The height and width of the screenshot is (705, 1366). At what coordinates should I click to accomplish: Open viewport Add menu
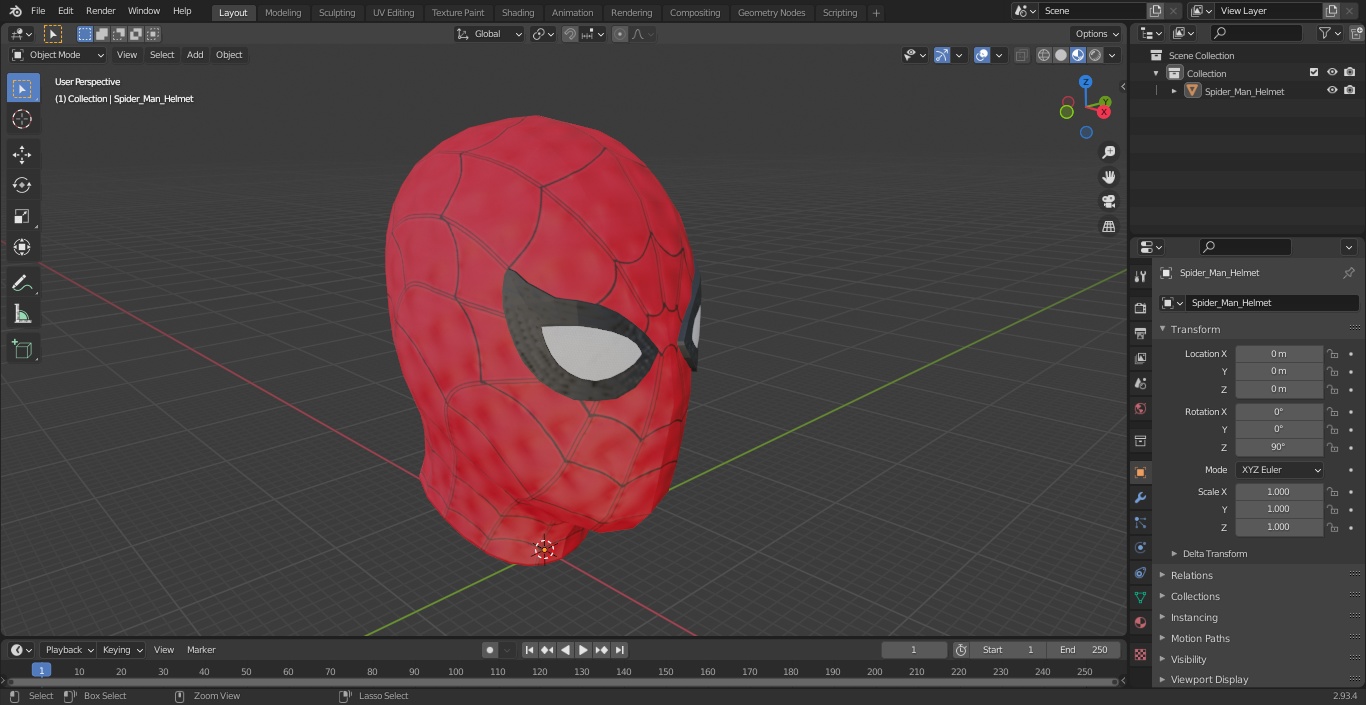(195, 55)
